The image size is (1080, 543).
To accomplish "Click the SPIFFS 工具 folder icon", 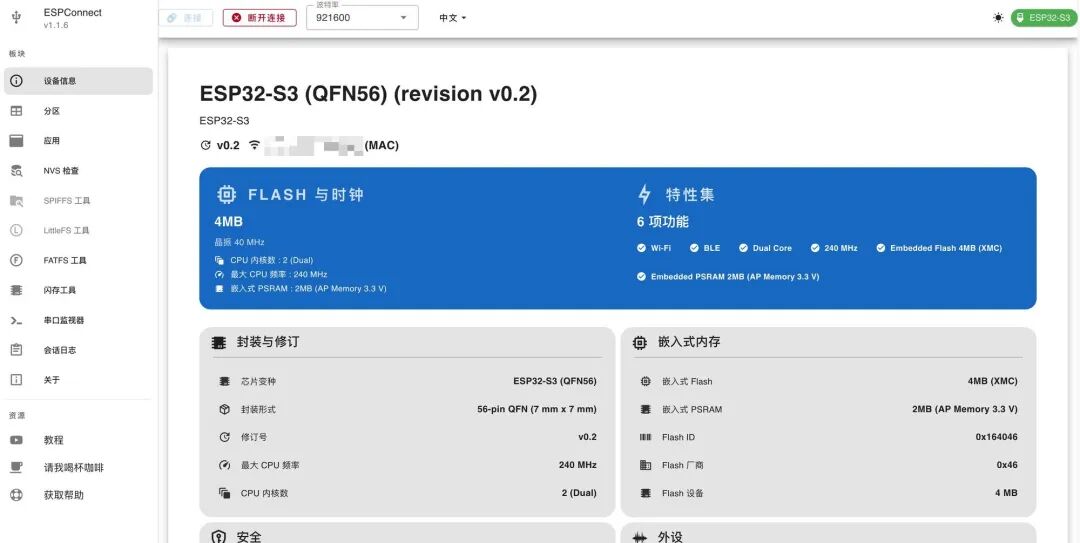I will (x=17, y=201).
